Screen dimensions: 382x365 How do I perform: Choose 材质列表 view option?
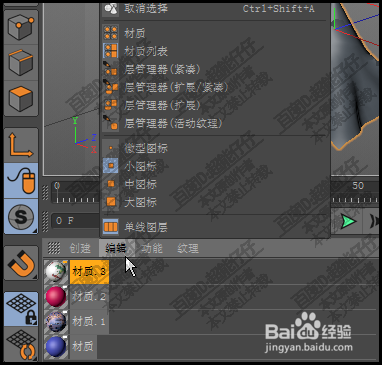(215, 51)
